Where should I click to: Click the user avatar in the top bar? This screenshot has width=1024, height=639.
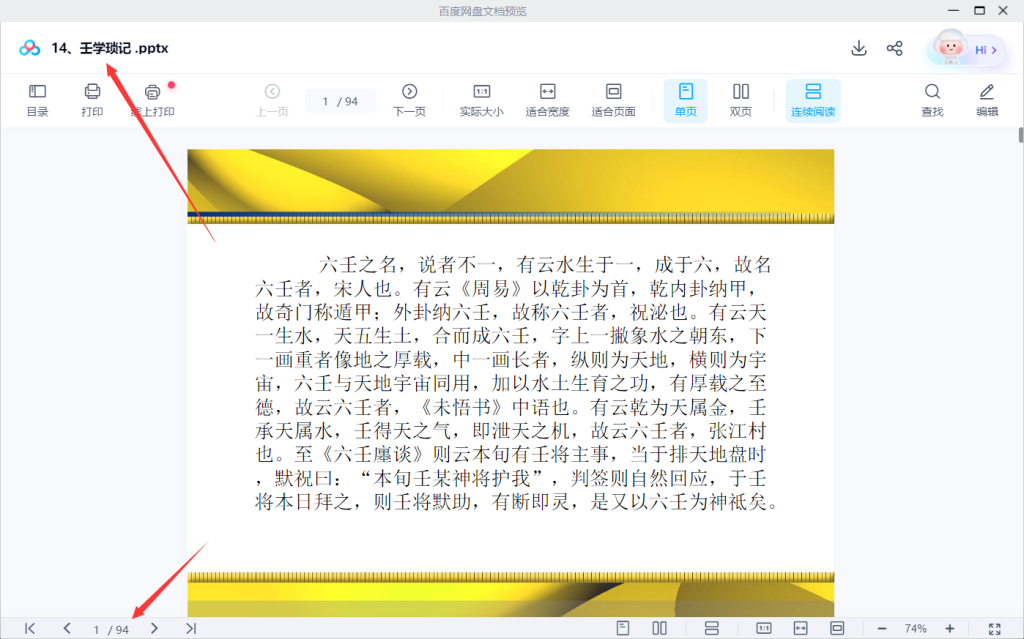[951, 47]
